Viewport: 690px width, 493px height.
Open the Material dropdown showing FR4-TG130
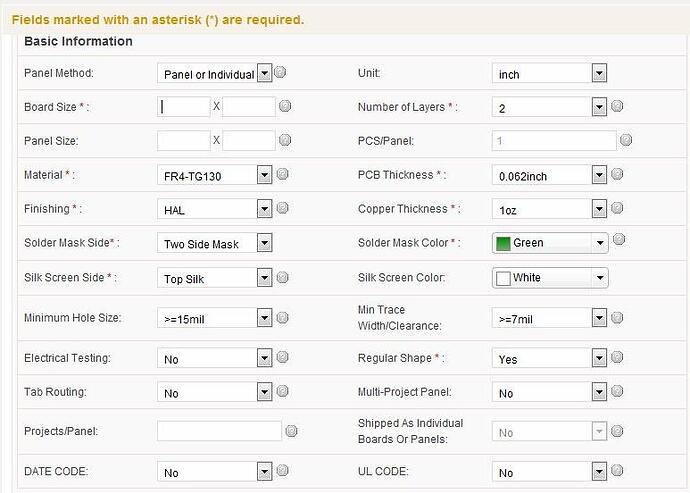(x=215, y=175)
